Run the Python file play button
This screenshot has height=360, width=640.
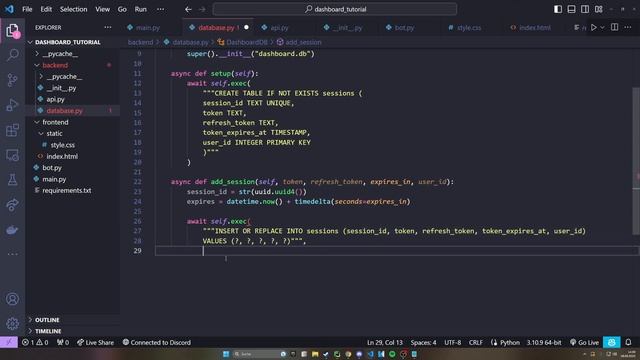pos(593,27)
